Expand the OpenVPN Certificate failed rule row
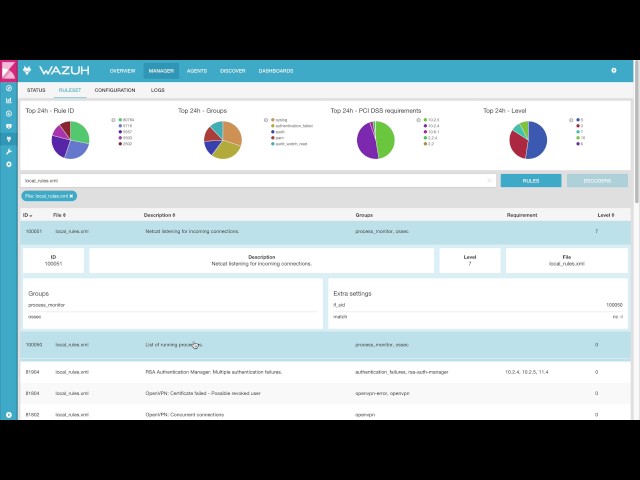This screenshot has width=640, height=480. pyautogui.click(x=325, y=393)
